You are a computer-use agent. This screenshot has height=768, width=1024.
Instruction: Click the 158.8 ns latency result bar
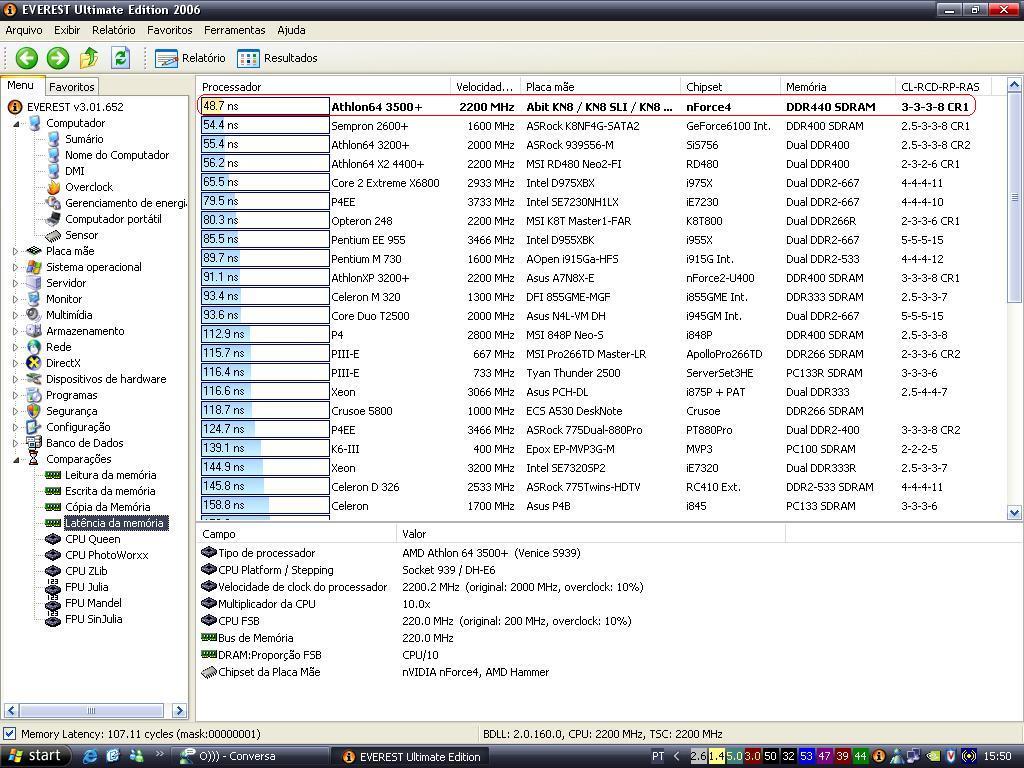265,505
